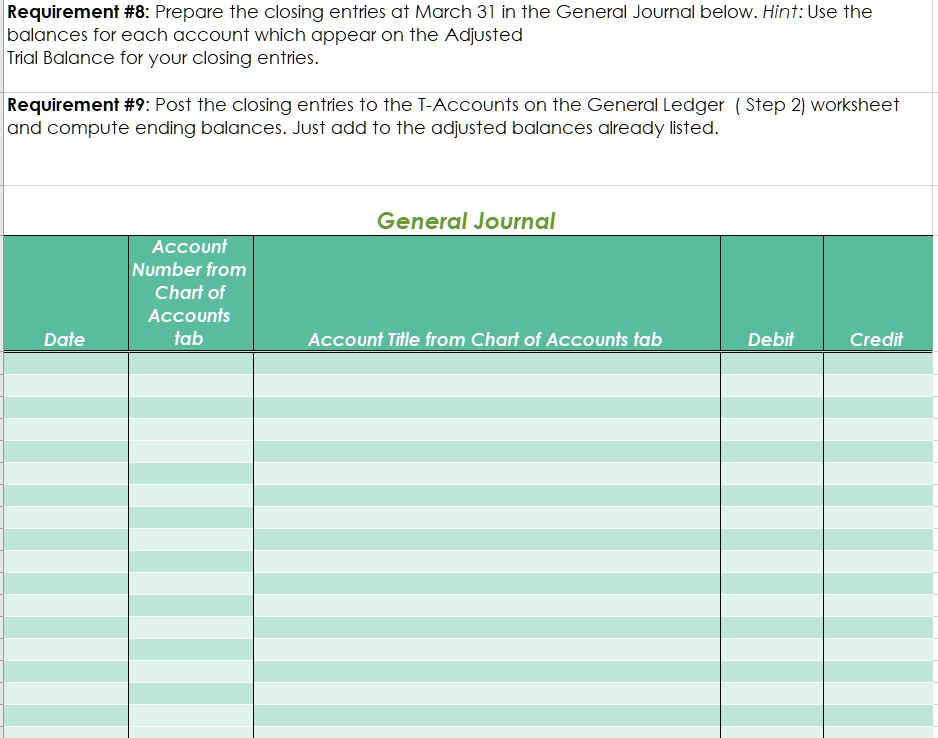Click the second row Account Title cell

click(x=486, y=383)
